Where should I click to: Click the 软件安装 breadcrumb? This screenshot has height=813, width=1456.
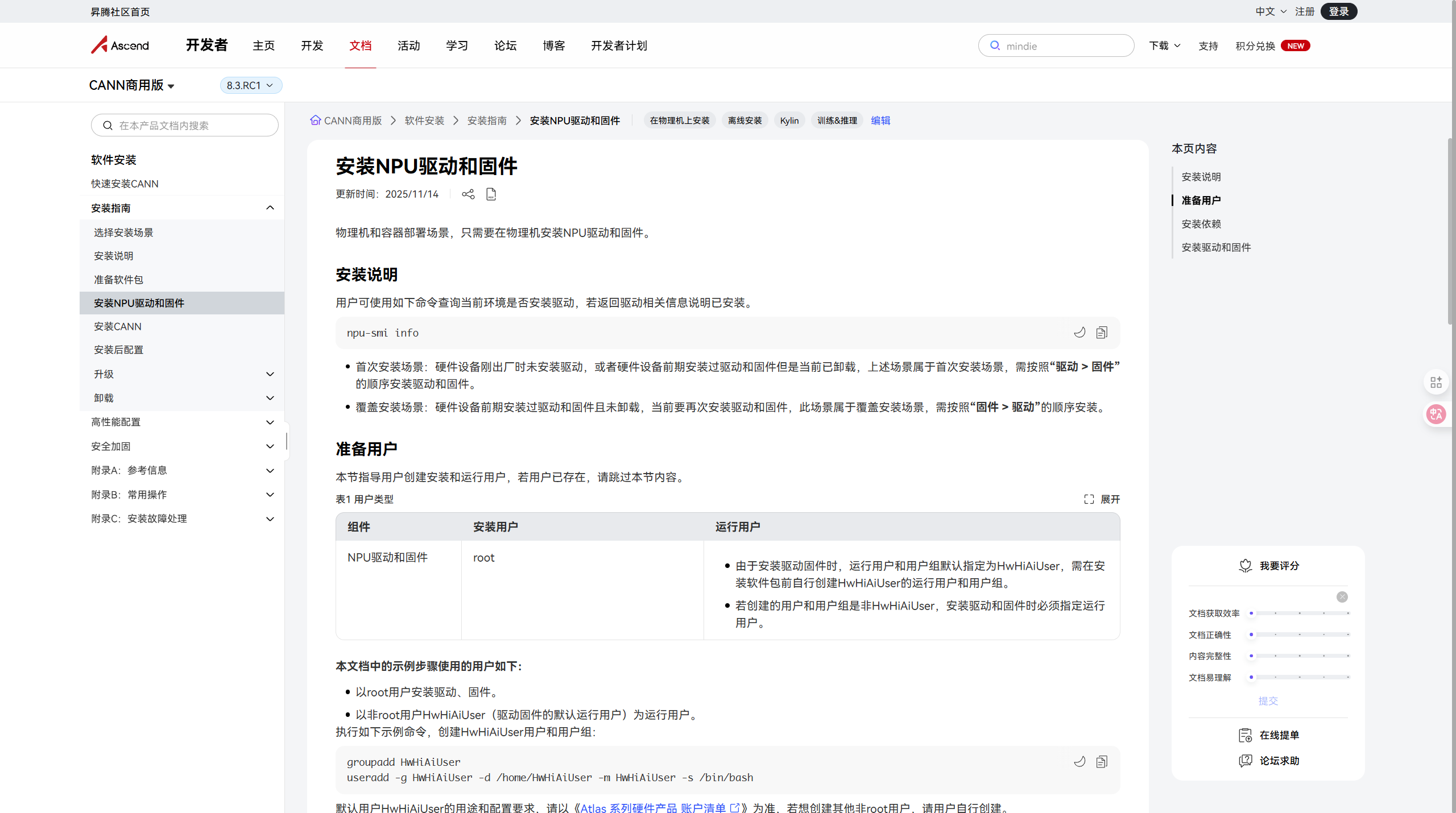[424, 121]
